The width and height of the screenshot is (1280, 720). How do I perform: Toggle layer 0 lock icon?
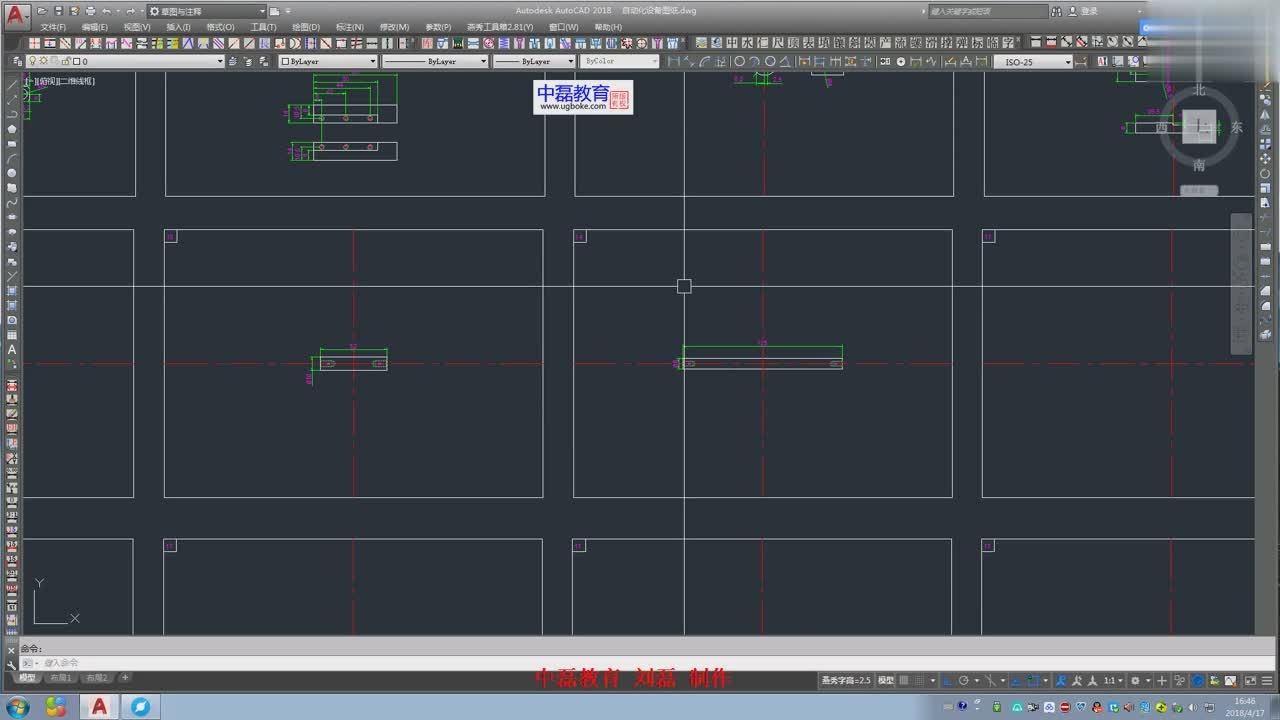coord(64,61)
